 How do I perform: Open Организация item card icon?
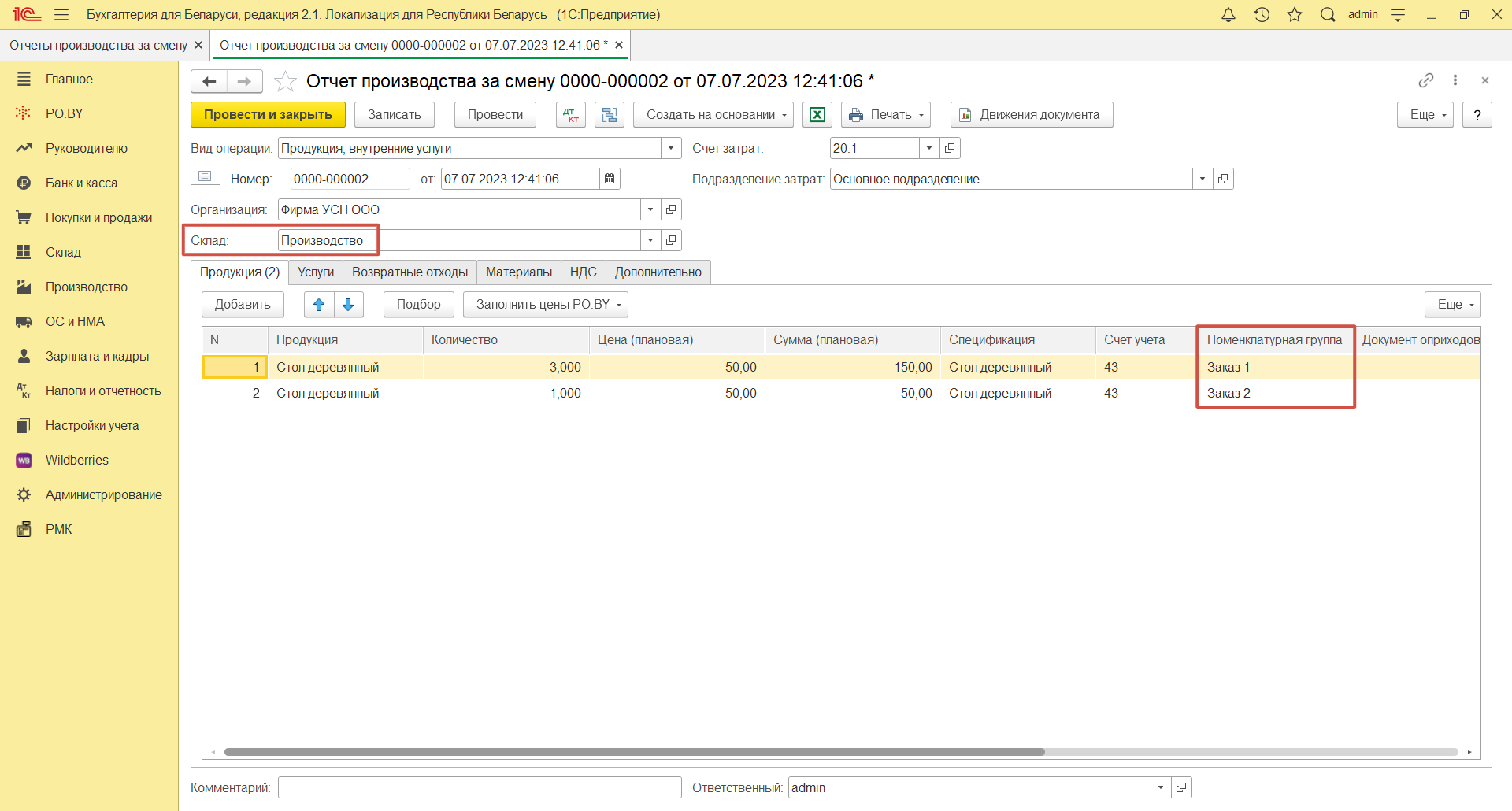coord(671,209)
